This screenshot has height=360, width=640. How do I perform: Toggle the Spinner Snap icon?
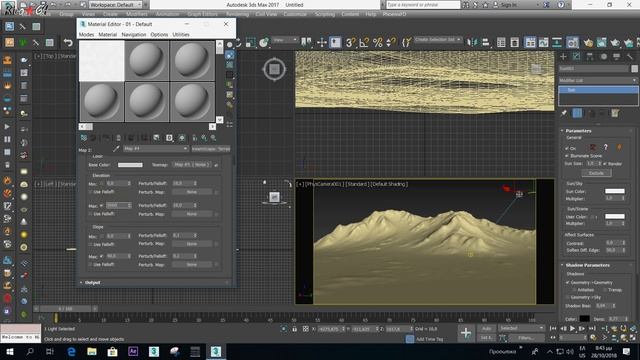(391, 42)
